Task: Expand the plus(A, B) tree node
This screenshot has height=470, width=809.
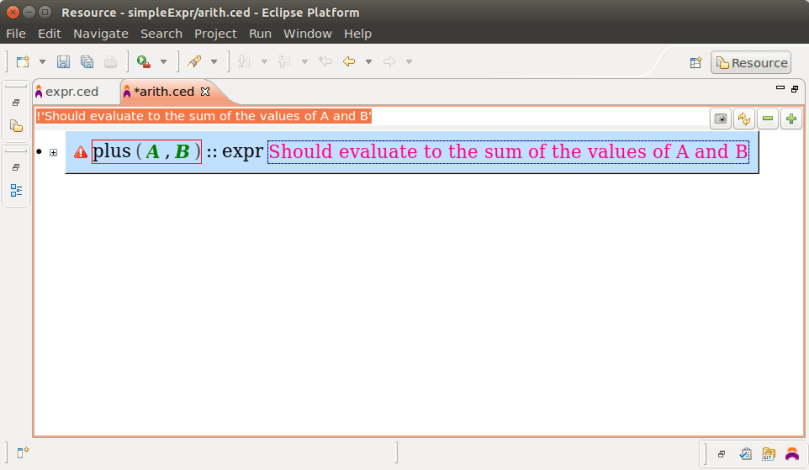Action: click(x=53, y=153)
